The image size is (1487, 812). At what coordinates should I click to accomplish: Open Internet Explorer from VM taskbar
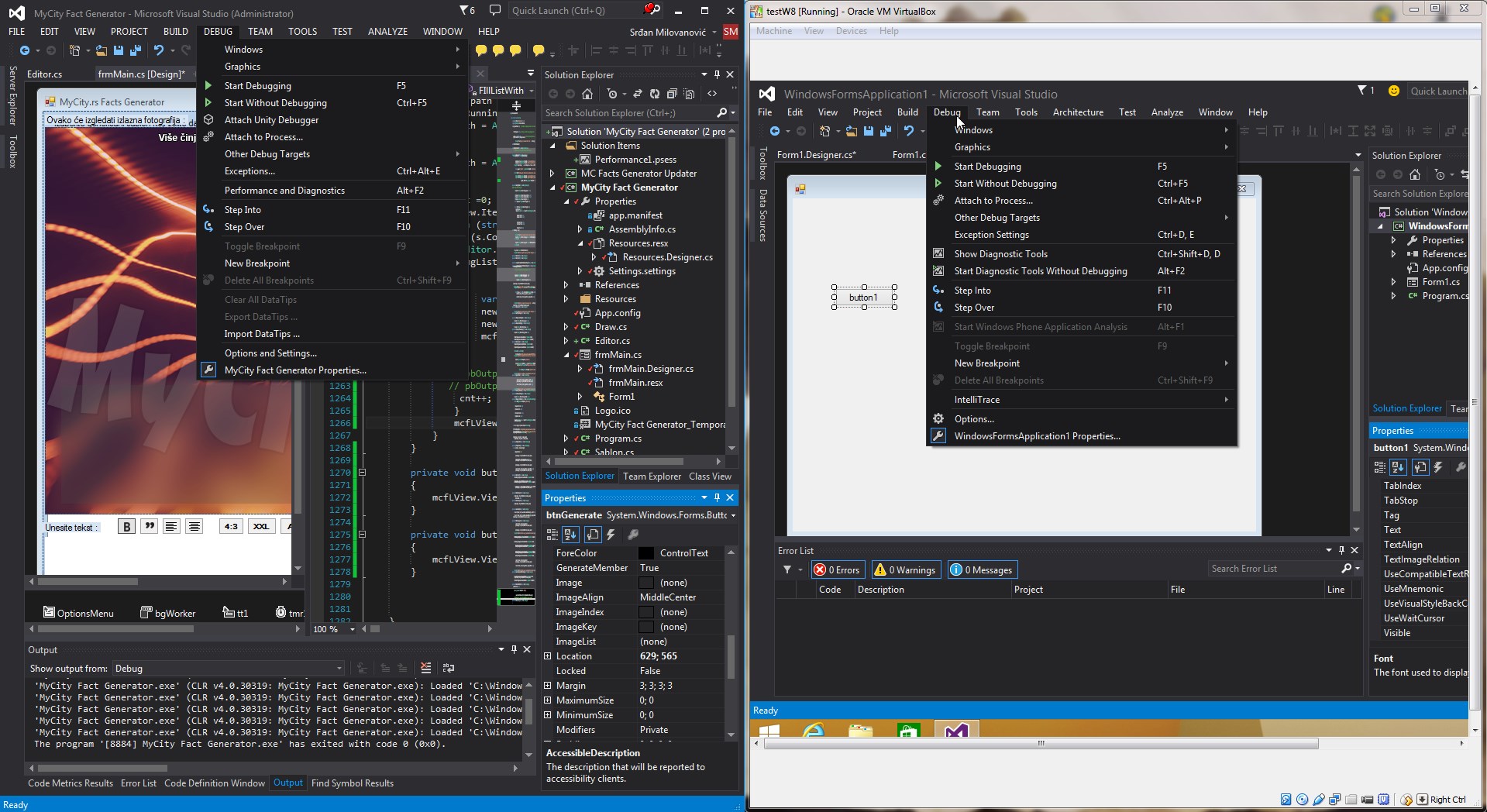tap(814, 730)
